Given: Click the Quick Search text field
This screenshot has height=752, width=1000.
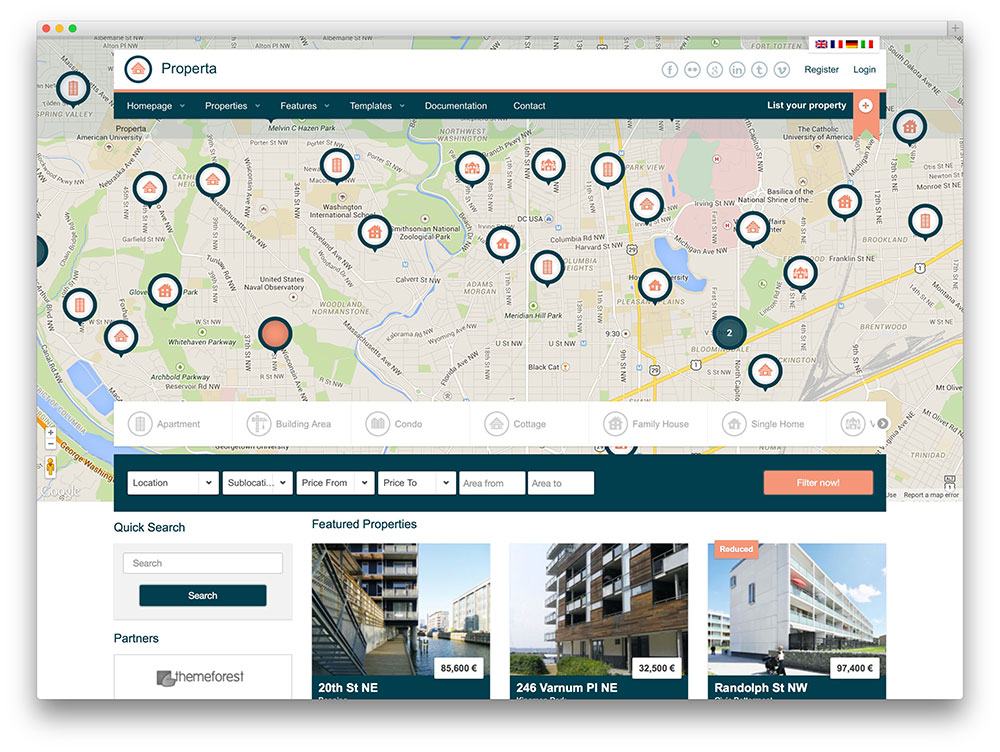Looking at the screenshot, I should click(x=203, y=563).
